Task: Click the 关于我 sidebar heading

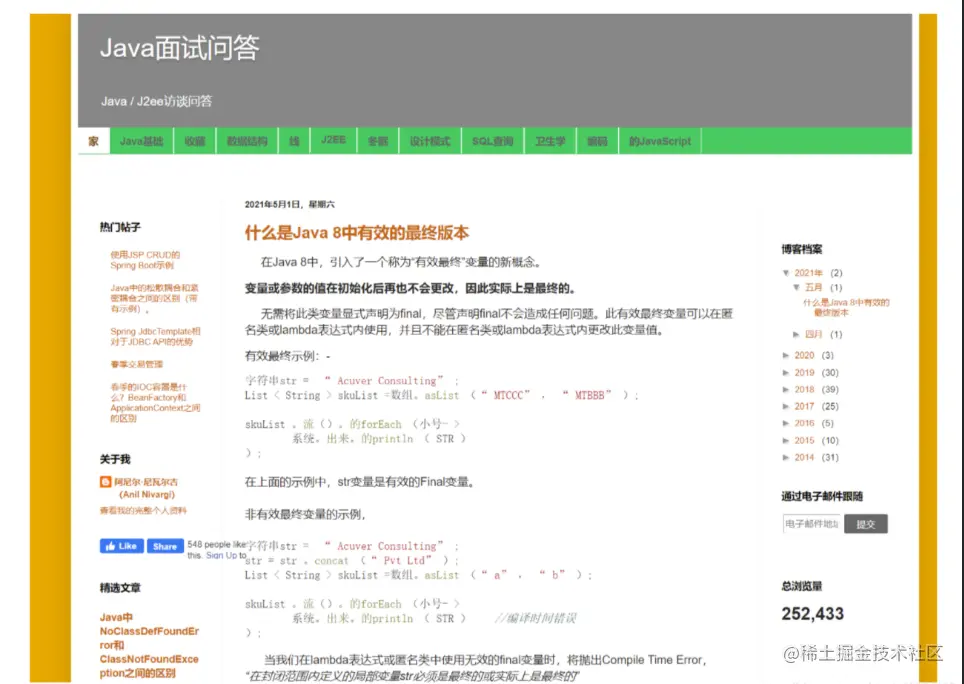Action: click(115, 459)
